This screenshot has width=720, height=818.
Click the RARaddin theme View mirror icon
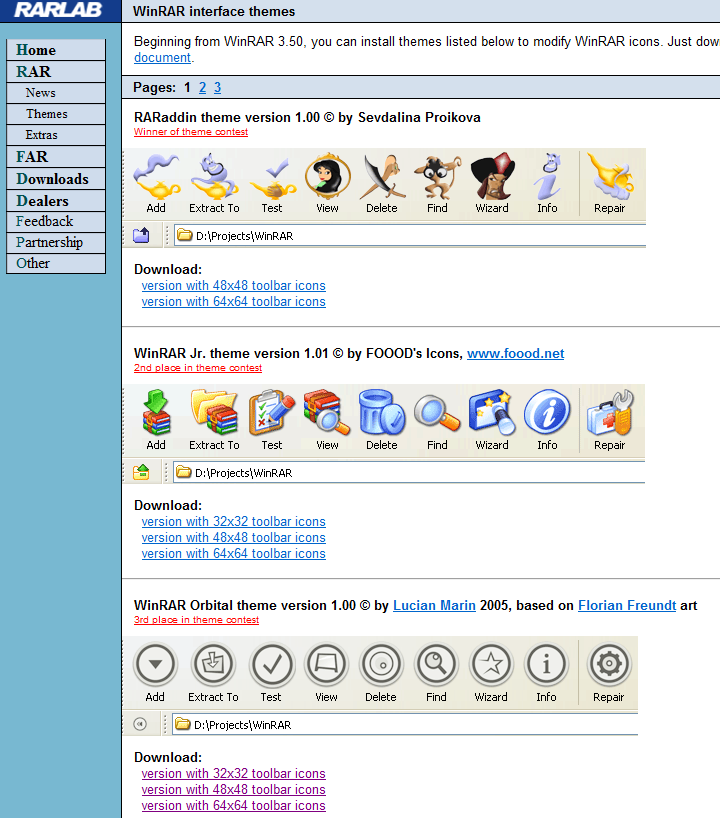click(328, 176)
